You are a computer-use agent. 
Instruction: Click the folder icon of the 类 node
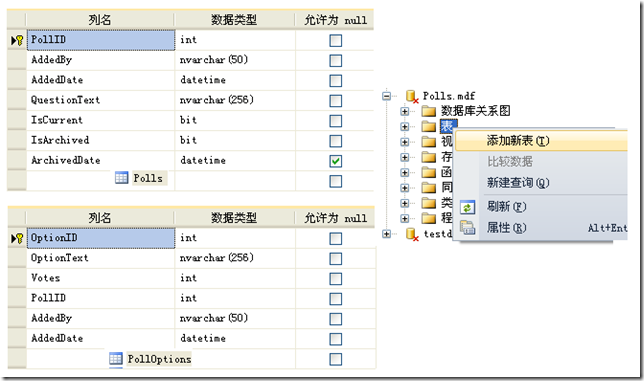pyautogui.click(x=428, y=203)
